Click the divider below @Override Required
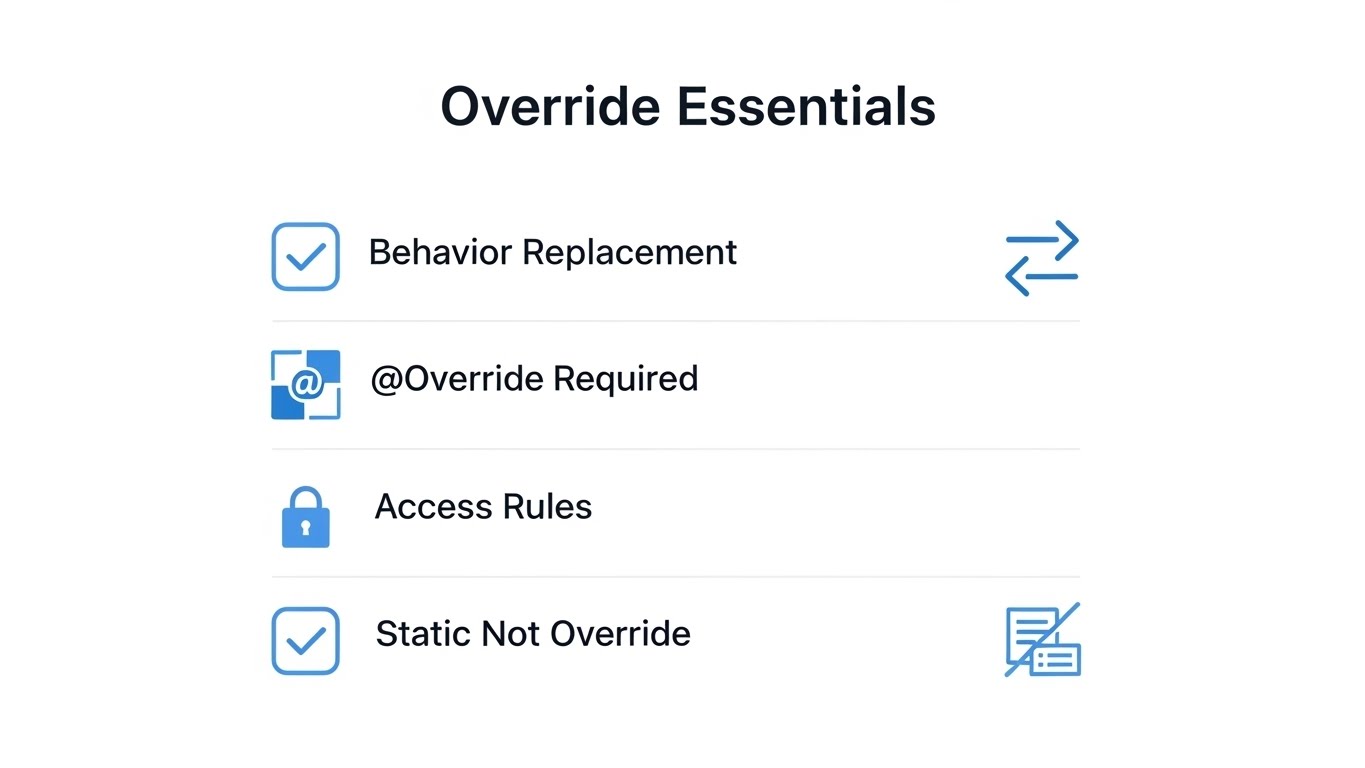The image size is (1365, 768). 675,449
